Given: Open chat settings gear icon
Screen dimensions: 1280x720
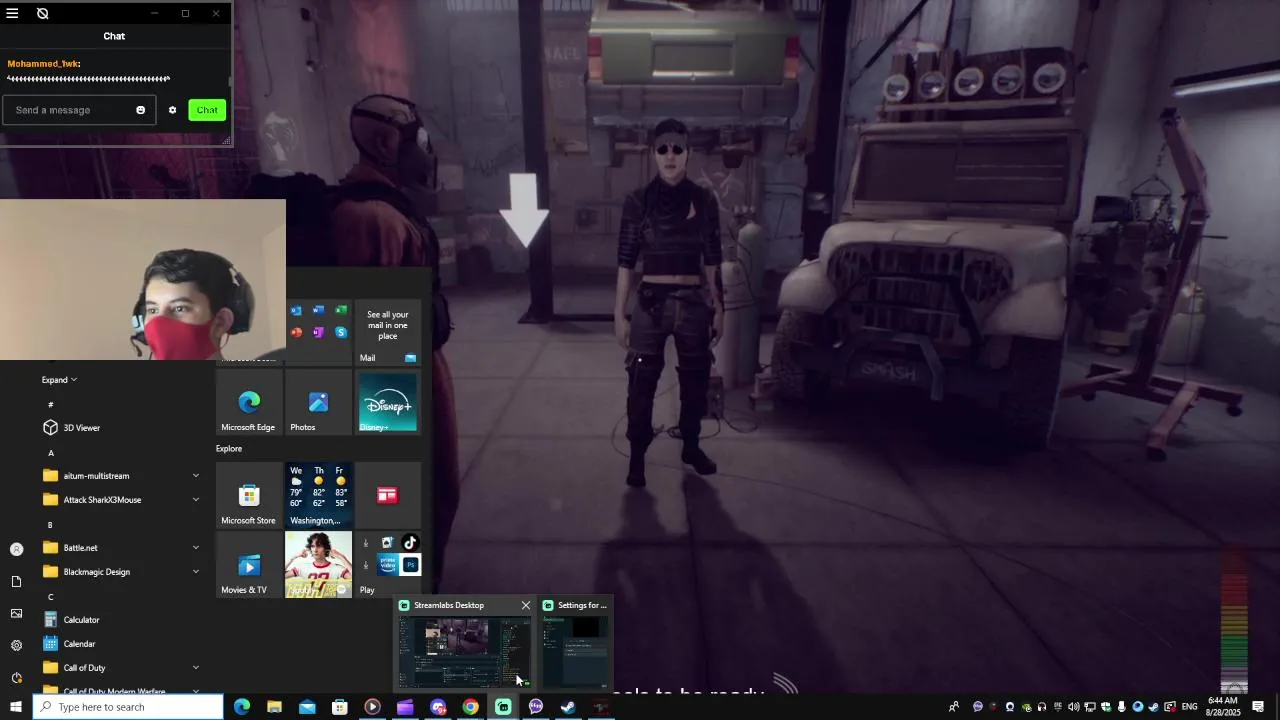Looking at the screenshot, I should pos(172,110).
